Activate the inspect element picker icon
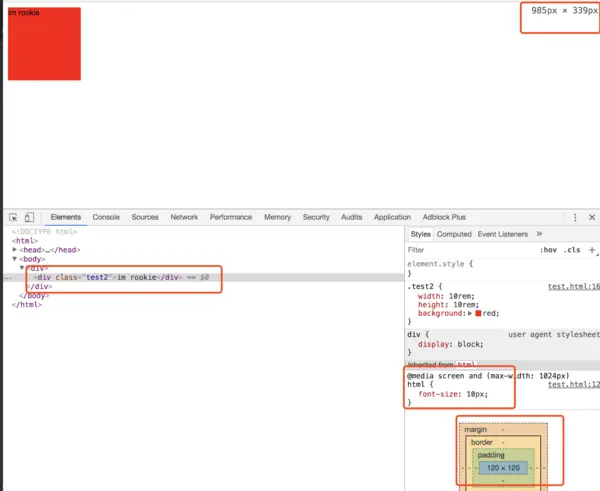This screenshot has width=600, height=491. [13, 217]
